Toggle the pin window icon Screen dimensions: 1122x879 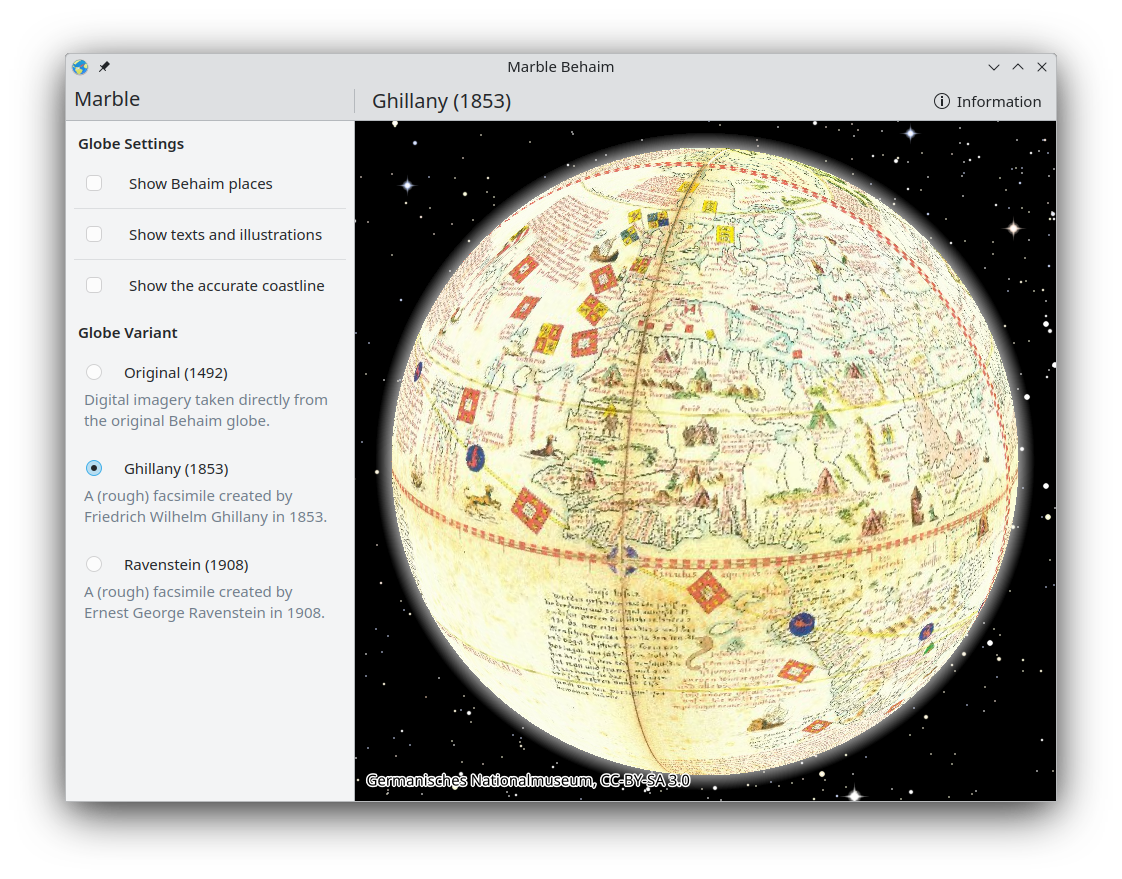pyautogui.click(x=104, y=67)
